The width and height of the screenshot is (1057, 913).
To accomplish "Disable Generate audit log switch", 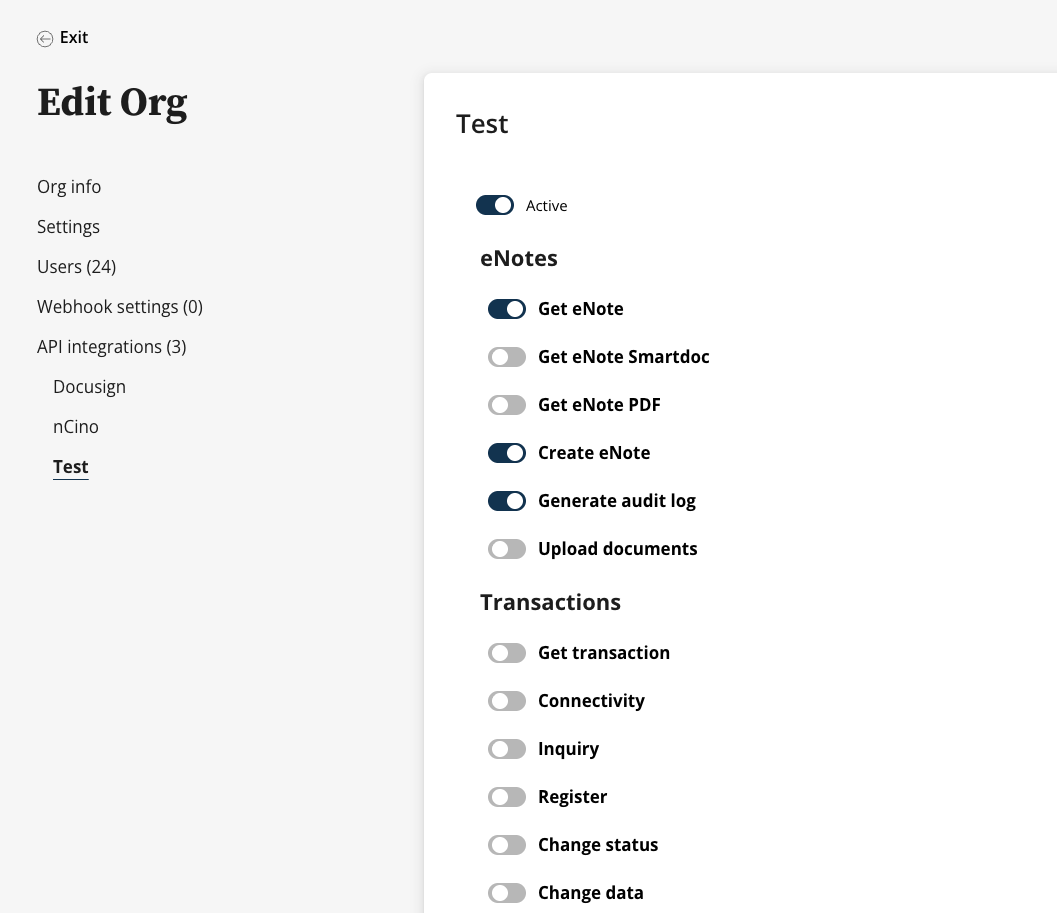I will 507,501.
